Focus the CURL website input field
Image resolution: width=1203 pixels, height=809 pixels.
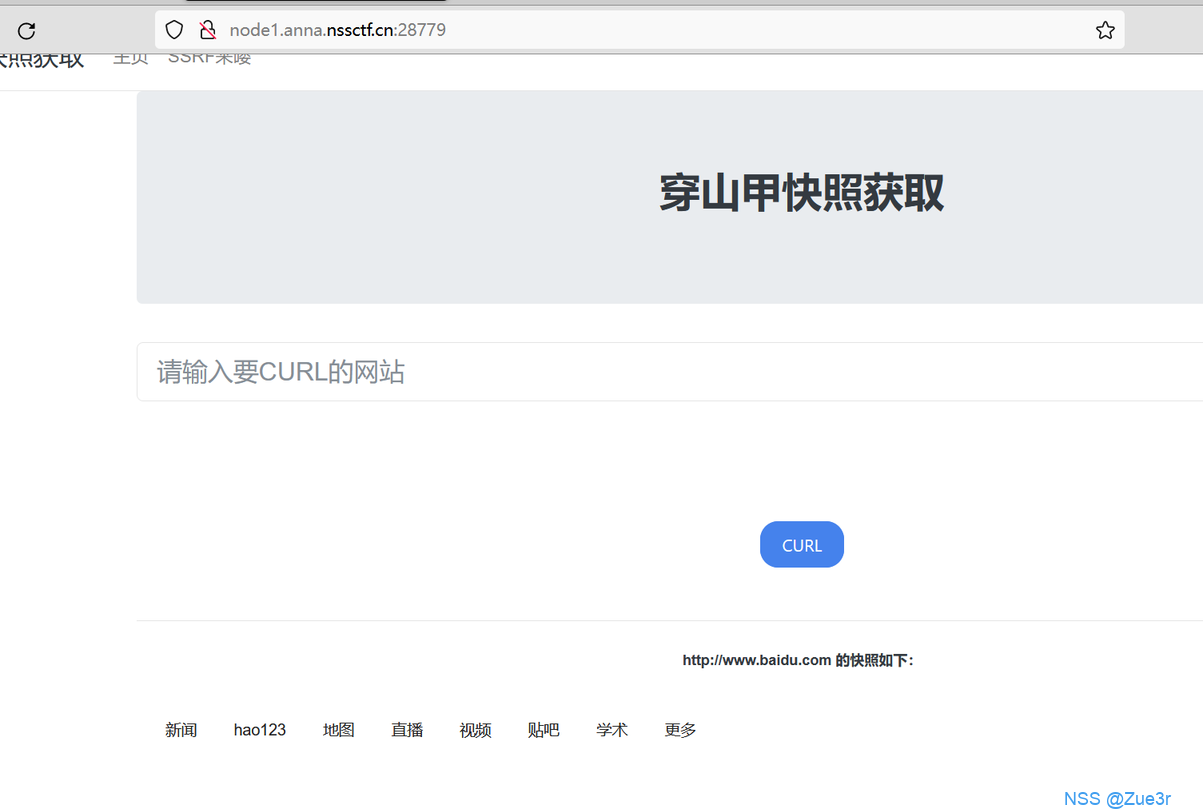(668, 372)
